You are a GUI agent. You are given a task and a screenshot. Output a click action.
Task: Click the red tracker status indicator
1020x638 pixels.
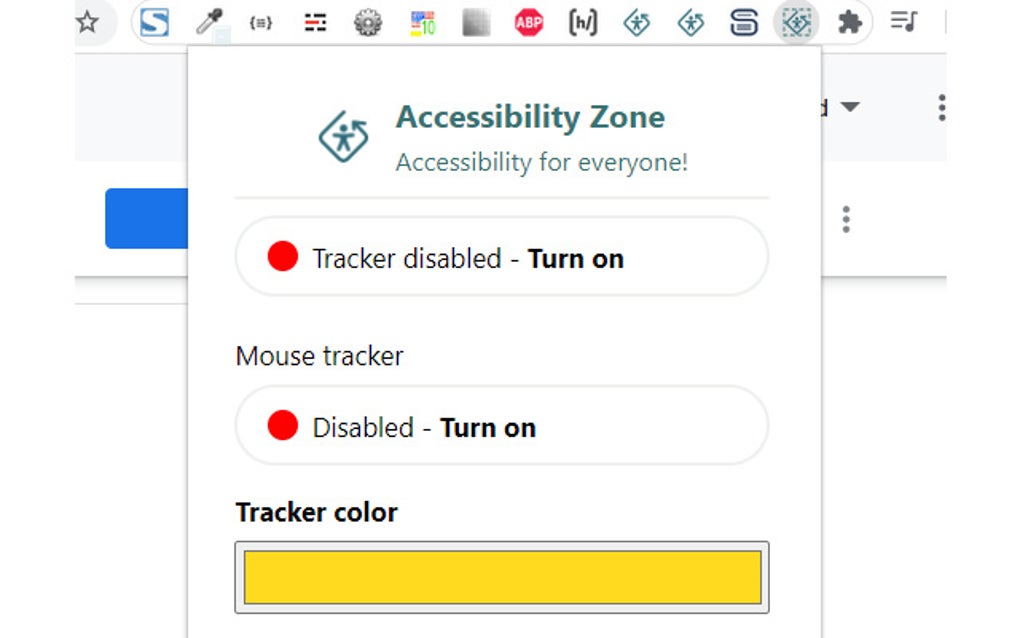tap(284, 258)
